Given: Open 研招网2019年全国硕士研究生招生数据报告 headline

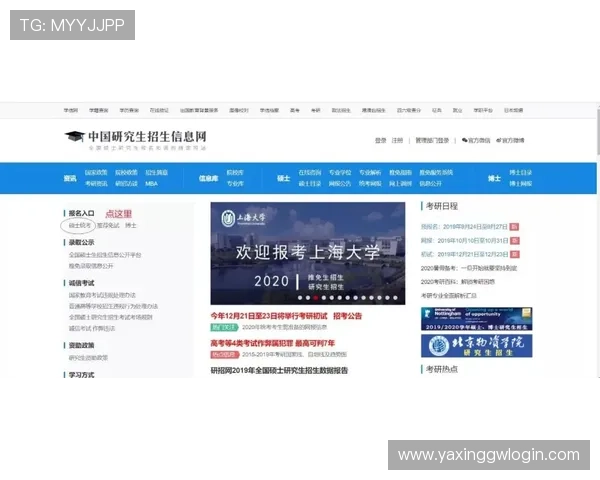Looking at the screenshot, I should (x=279, y=371).
